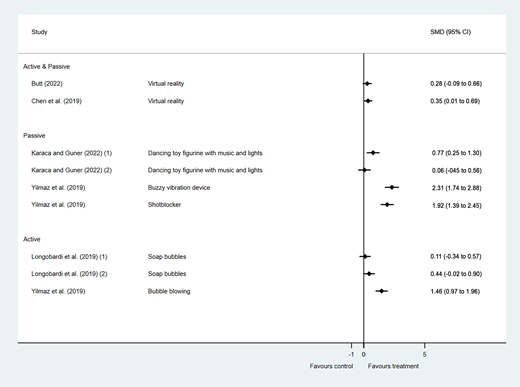
Task: Click the 'Bubble blowing' intervention text
Action: (169, 291)
